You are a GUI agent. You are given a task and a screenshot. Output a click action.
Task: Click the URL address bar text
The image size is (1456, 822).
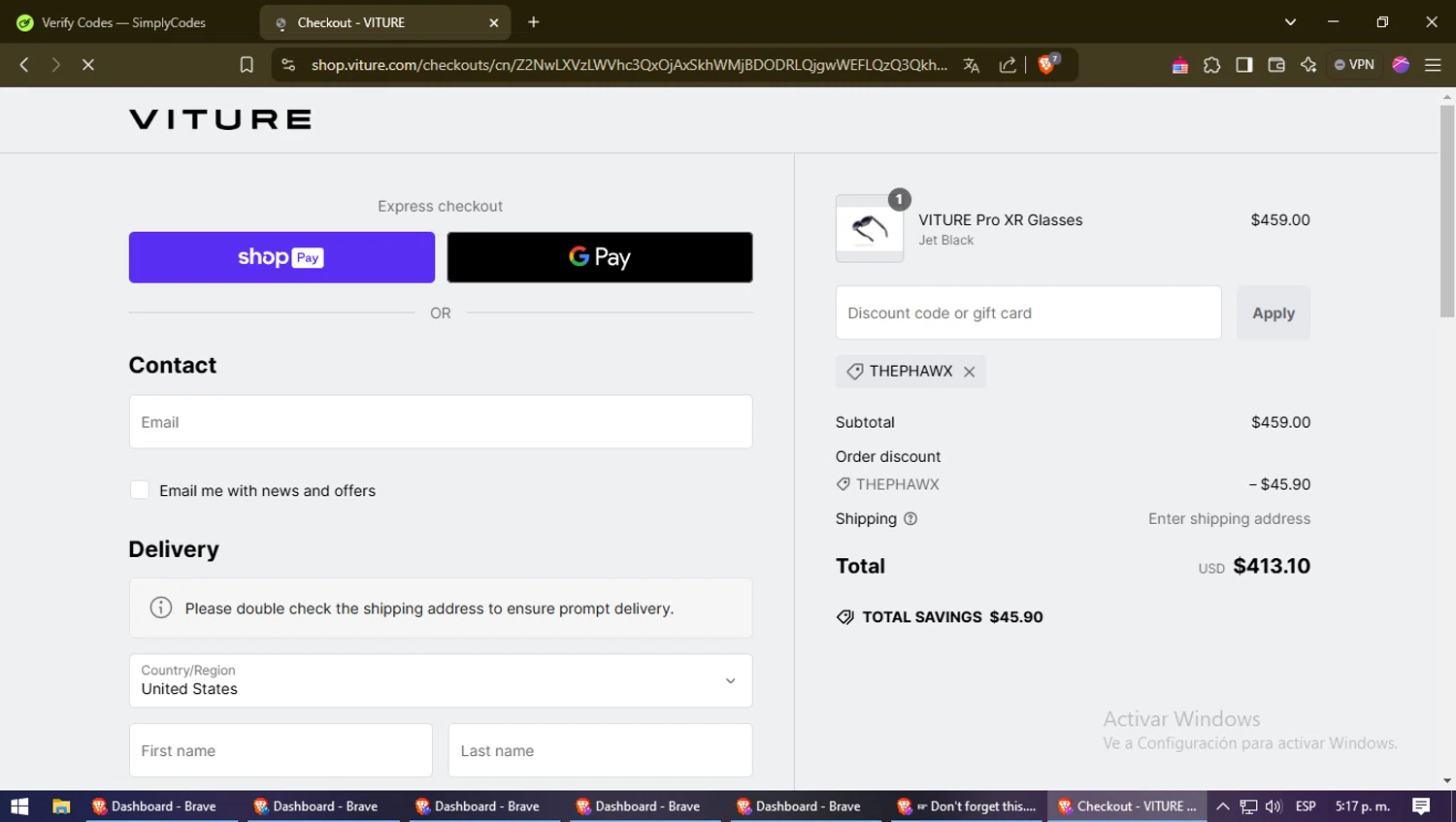629,65
